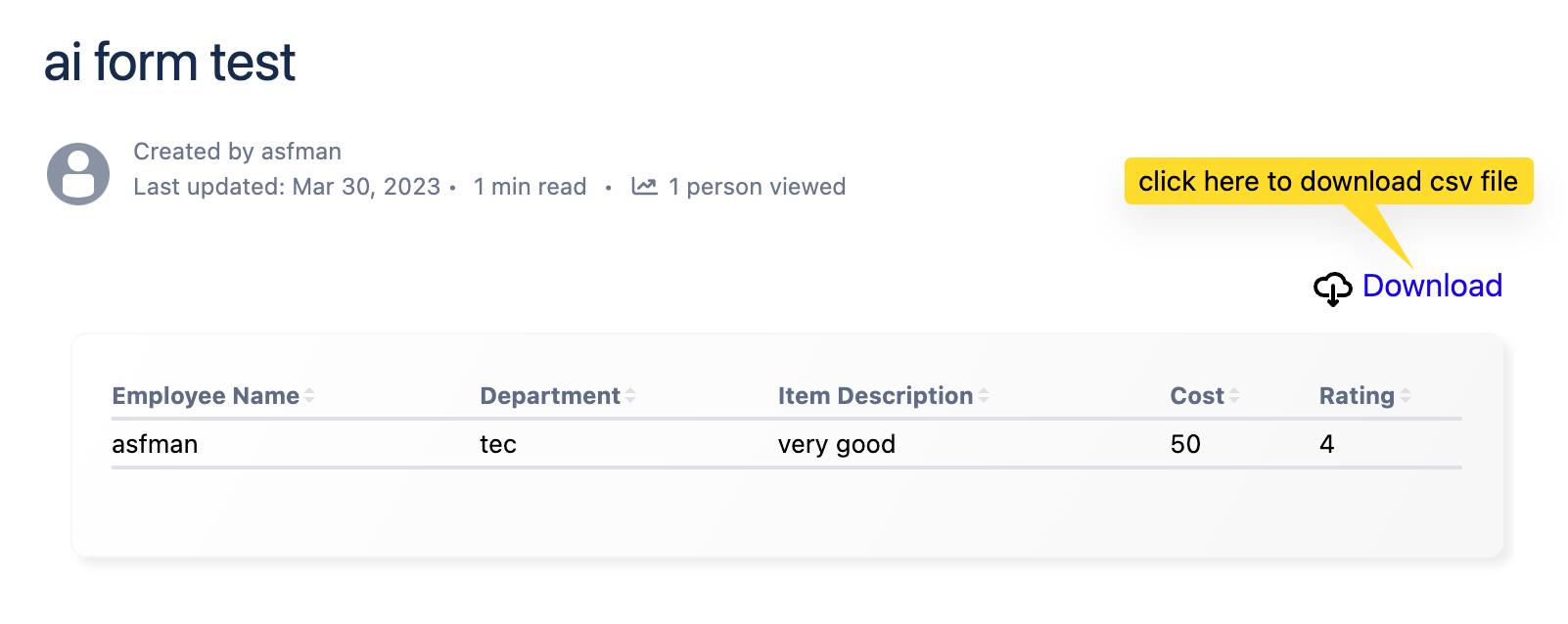Click sort arrows beside Department
This screenshot has height=624, width=1568.
click(x=630, y=396)
